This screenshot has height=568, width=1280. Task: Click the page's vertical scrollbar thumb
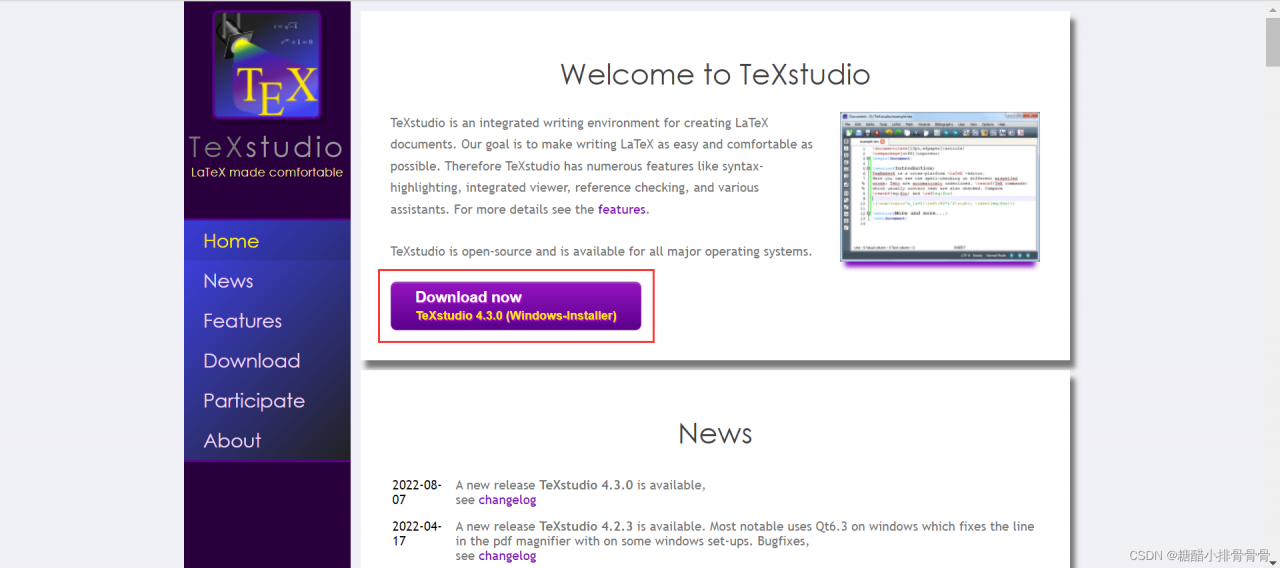tap(1272, 42)
